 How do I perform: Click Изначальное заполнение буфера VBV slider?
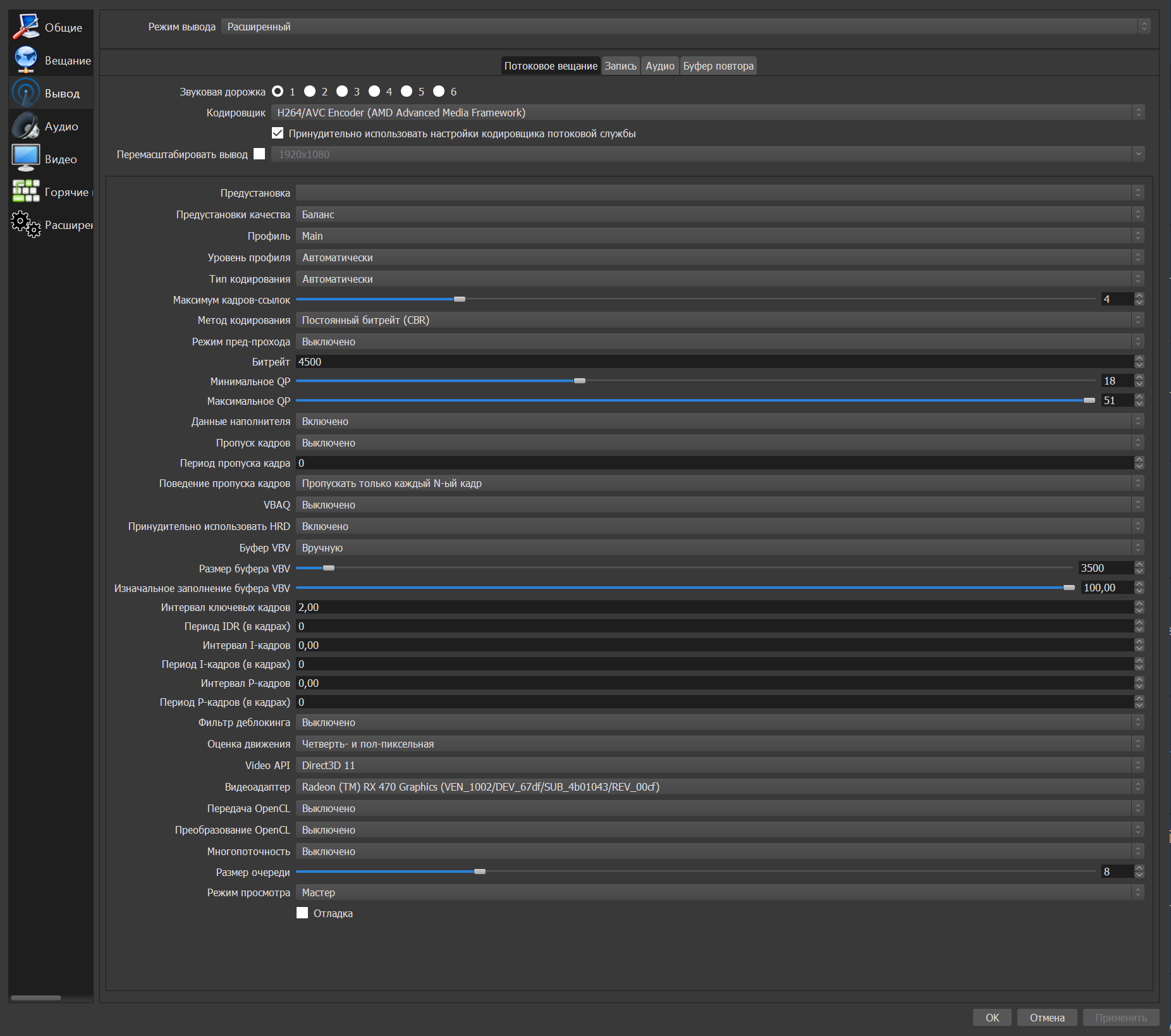[x=685, y=588]
